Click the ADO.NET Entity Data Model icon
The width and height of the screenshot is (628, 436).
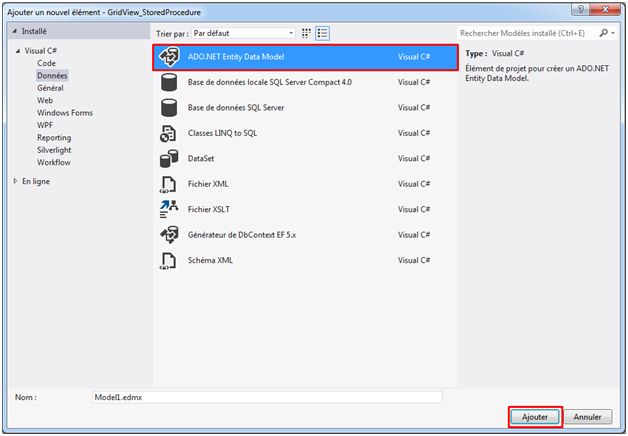tap(169, 57)
